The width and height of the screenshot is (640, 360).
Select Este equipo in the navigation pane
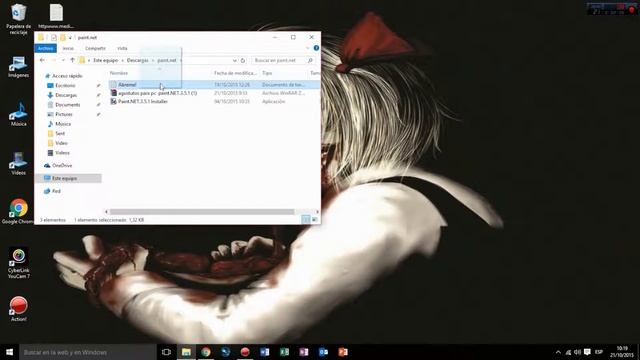[64, 178]
